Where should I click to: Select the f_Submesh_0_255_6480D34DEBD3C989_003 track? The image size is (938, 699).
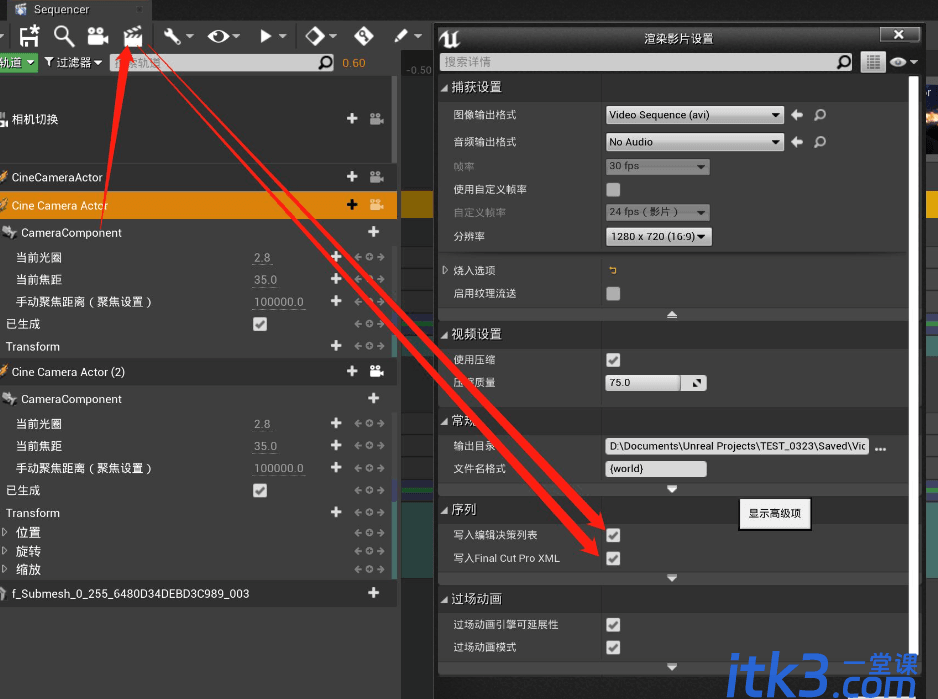coord(197,593)
